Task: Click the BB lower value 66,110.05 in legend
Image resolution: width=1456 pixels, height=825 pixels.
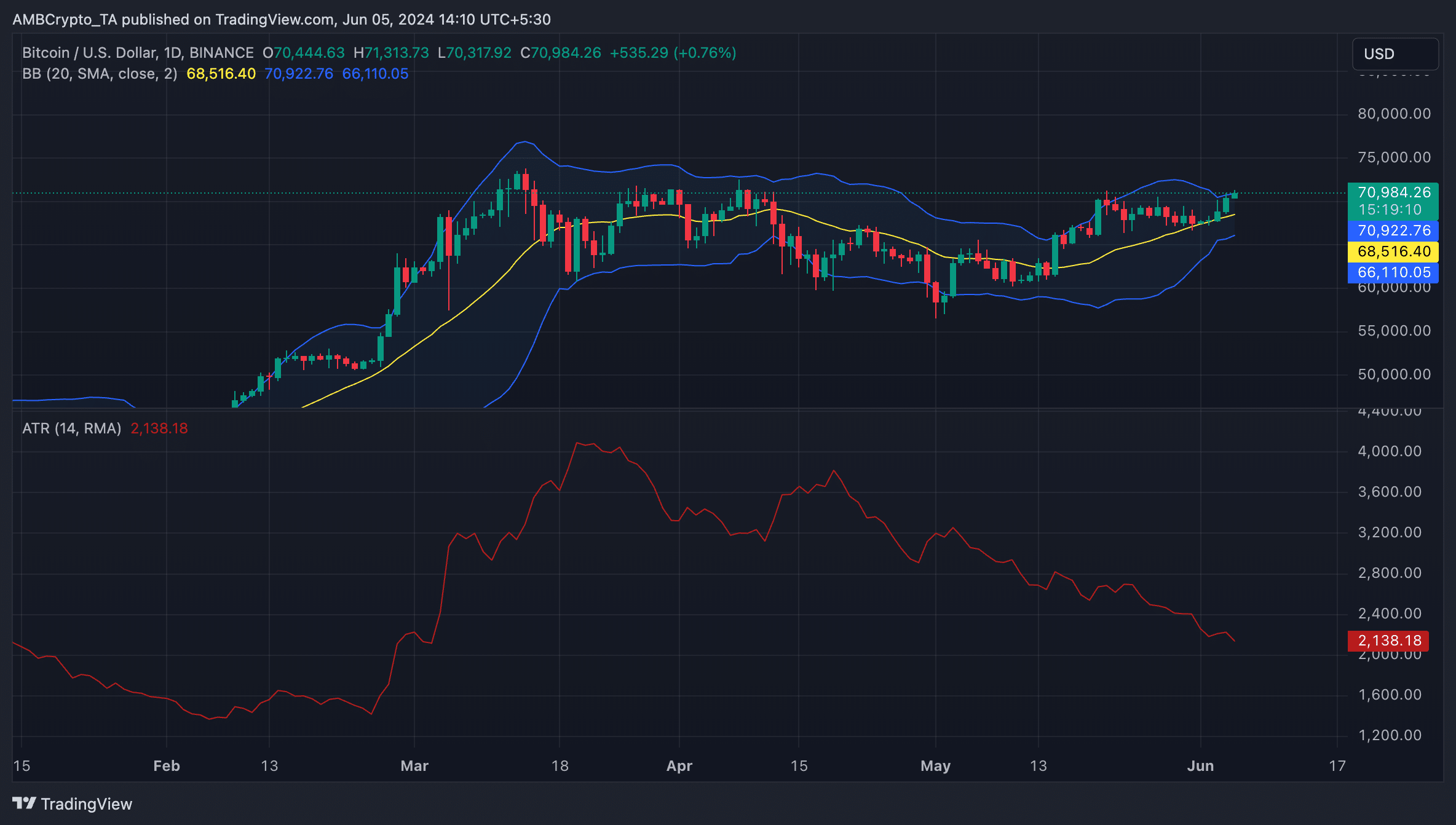Action: point(375,74)
